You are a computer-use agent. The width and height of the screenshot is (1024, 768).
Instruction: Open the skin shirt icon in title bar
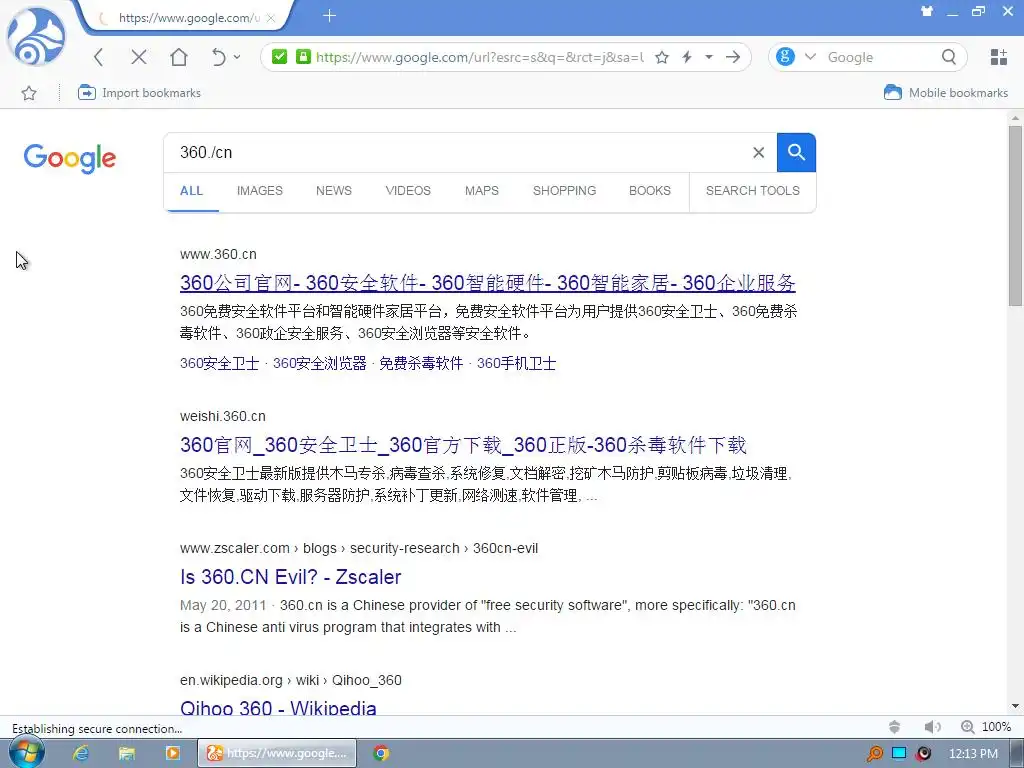click(927, 11)
